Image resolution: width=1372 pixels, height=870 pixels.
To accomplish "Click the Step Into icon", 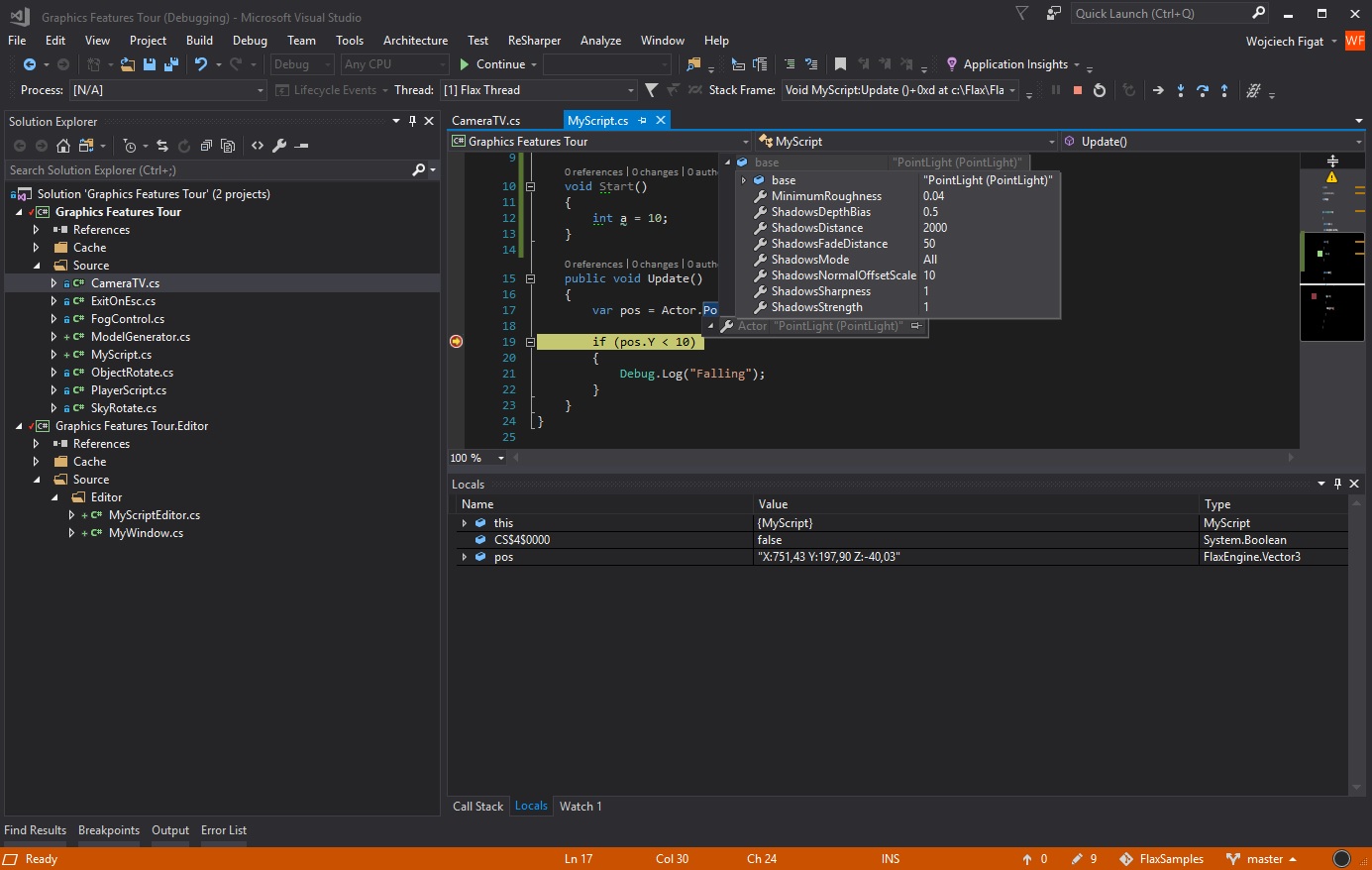I will [x=1181, y=90].
